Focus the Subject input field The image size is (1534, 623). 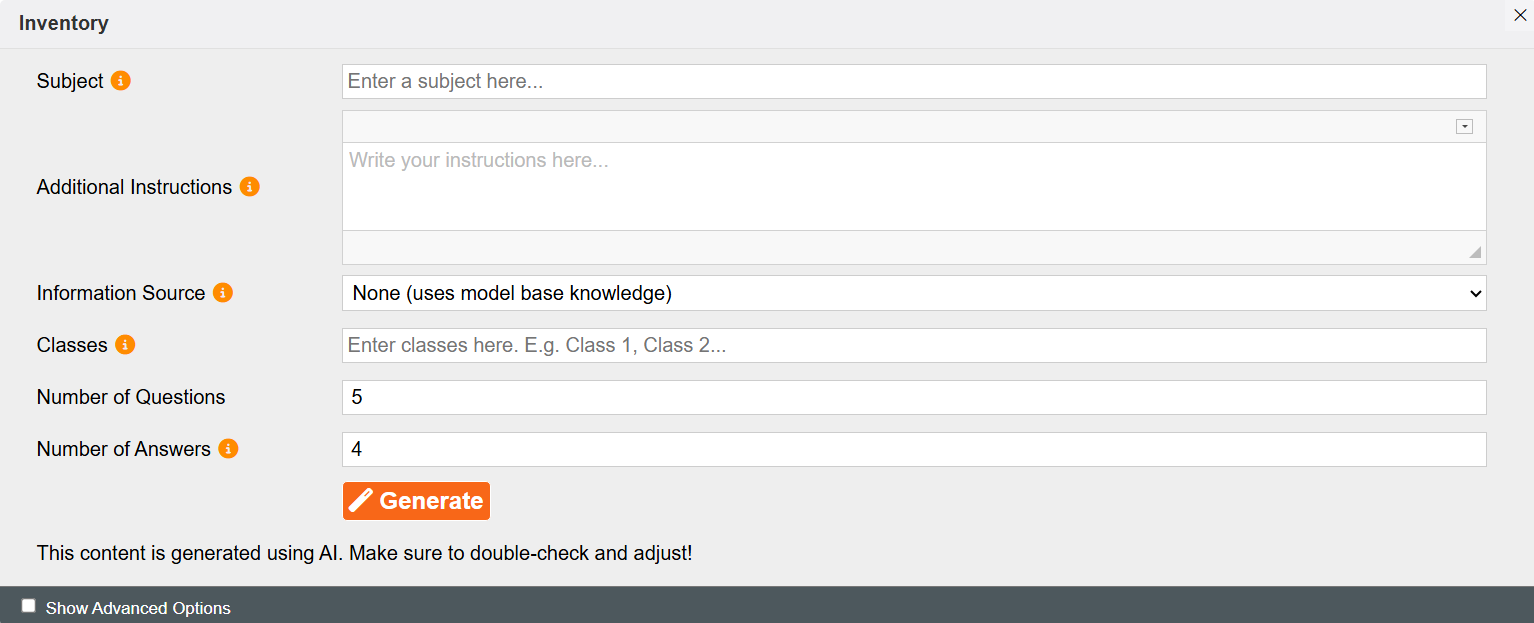(x=914, y=81)
